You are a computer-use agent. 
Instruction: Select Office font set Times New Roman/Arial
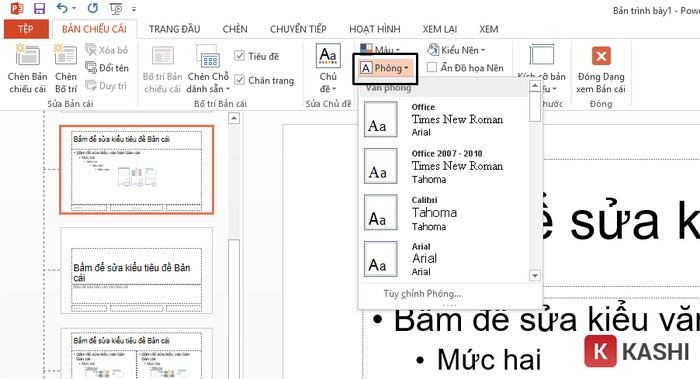444,120
